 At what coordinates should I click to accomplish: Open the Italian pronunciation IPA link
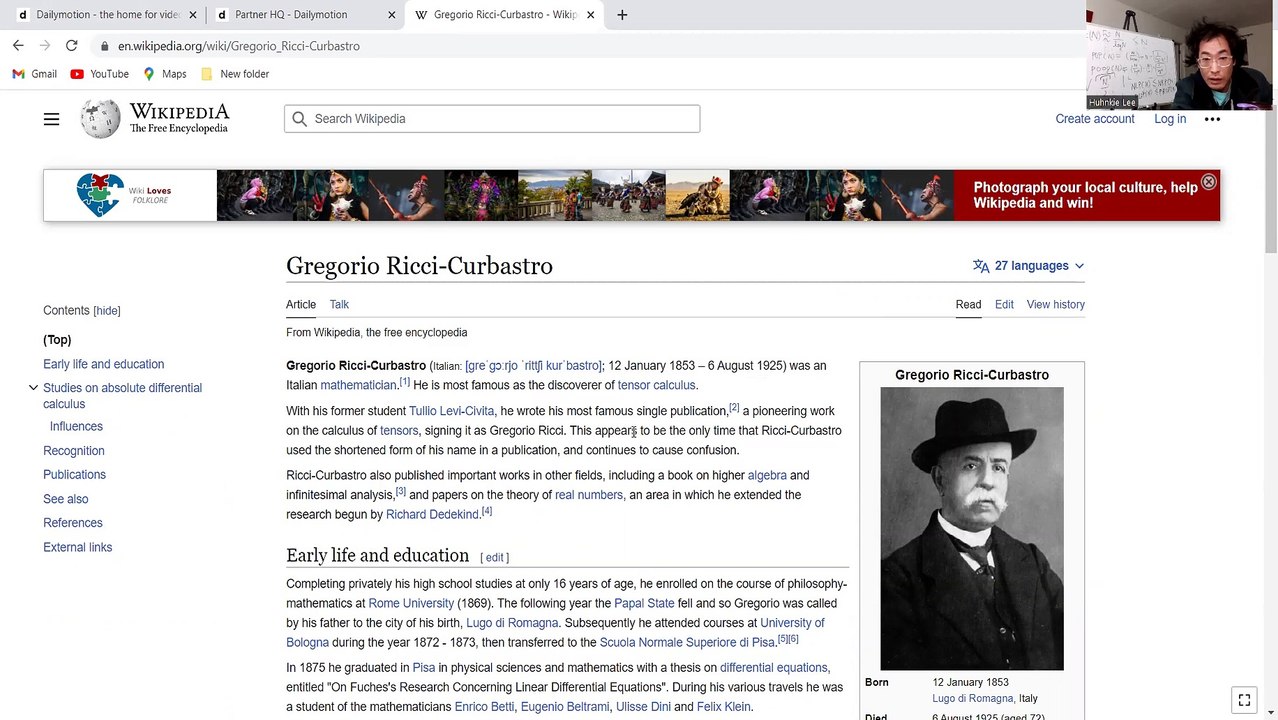tap(533, 366)
